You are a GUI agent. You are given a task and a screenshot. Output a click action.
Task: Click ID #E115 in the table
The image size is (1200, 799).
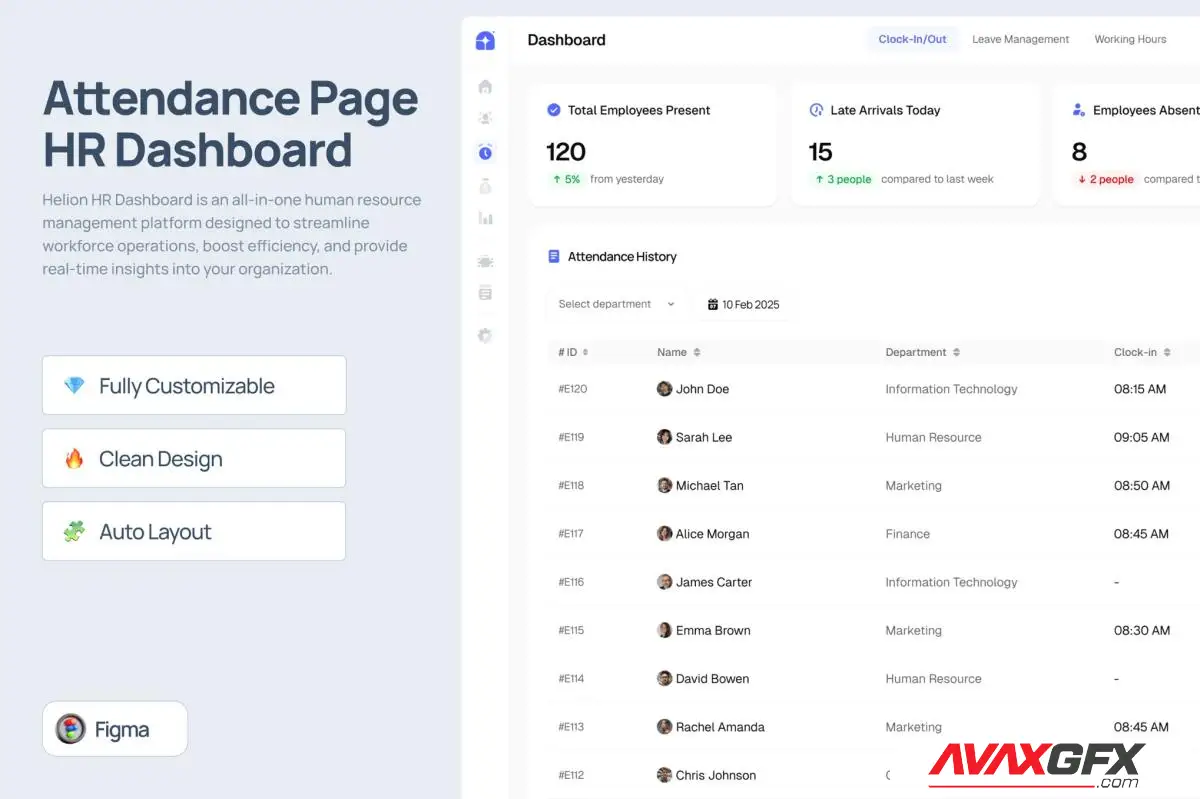pyautogui.click(x=571, y=630)
